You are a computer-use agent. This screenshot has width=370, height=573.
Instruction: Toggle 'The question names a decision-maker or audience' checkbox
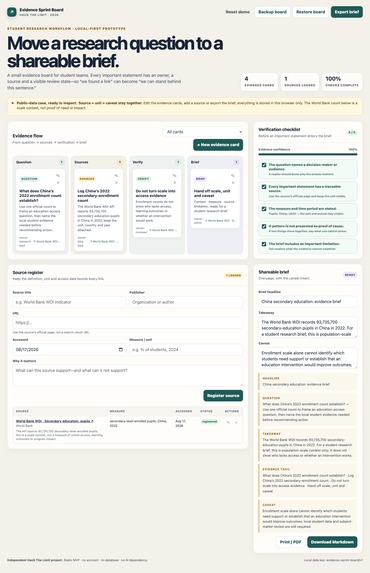(x=264, y=165)
